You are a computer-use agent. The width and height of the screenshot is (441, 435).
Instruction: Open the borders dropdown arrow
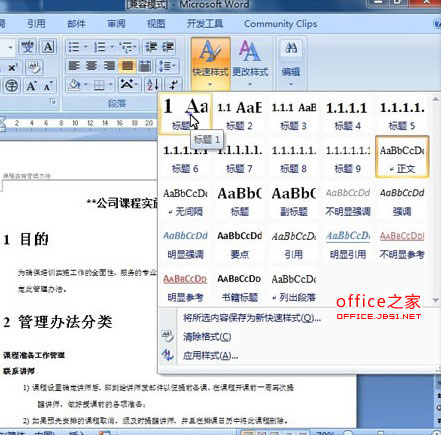pyautogui.click(x=111, y=85)
